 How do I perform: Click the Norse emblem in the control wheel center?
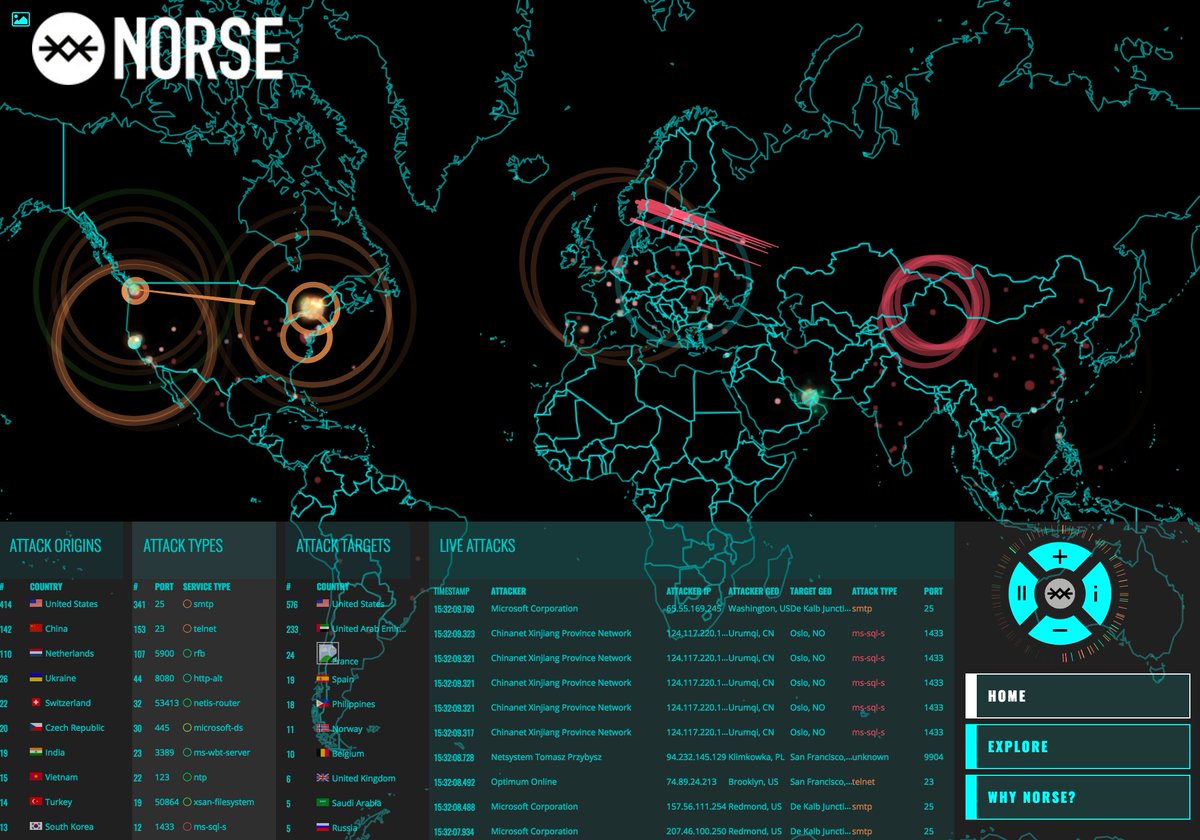(x=1060, y=594)
